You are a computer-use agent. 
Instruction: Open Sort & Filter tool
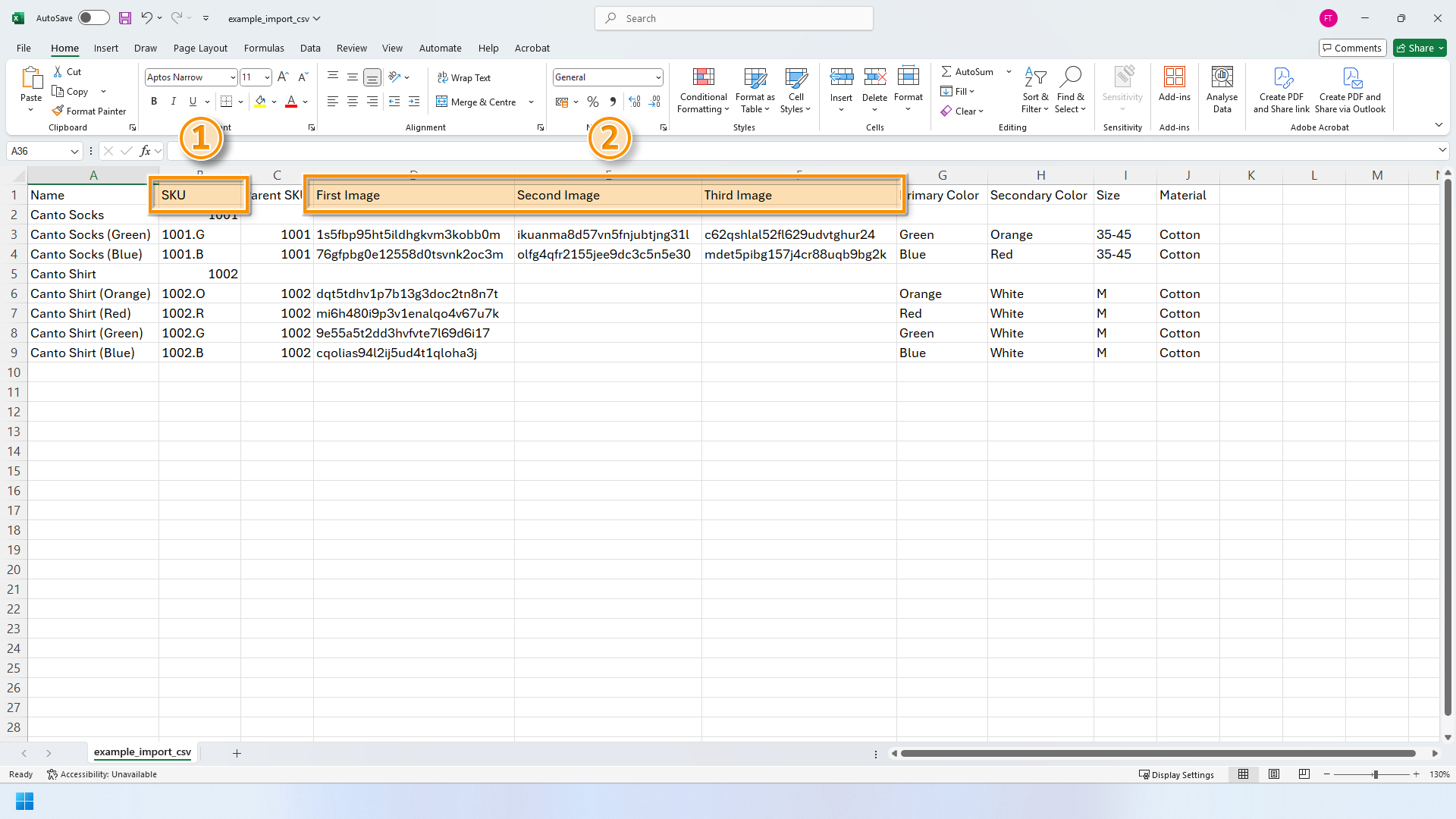[x=1035, y=77]
